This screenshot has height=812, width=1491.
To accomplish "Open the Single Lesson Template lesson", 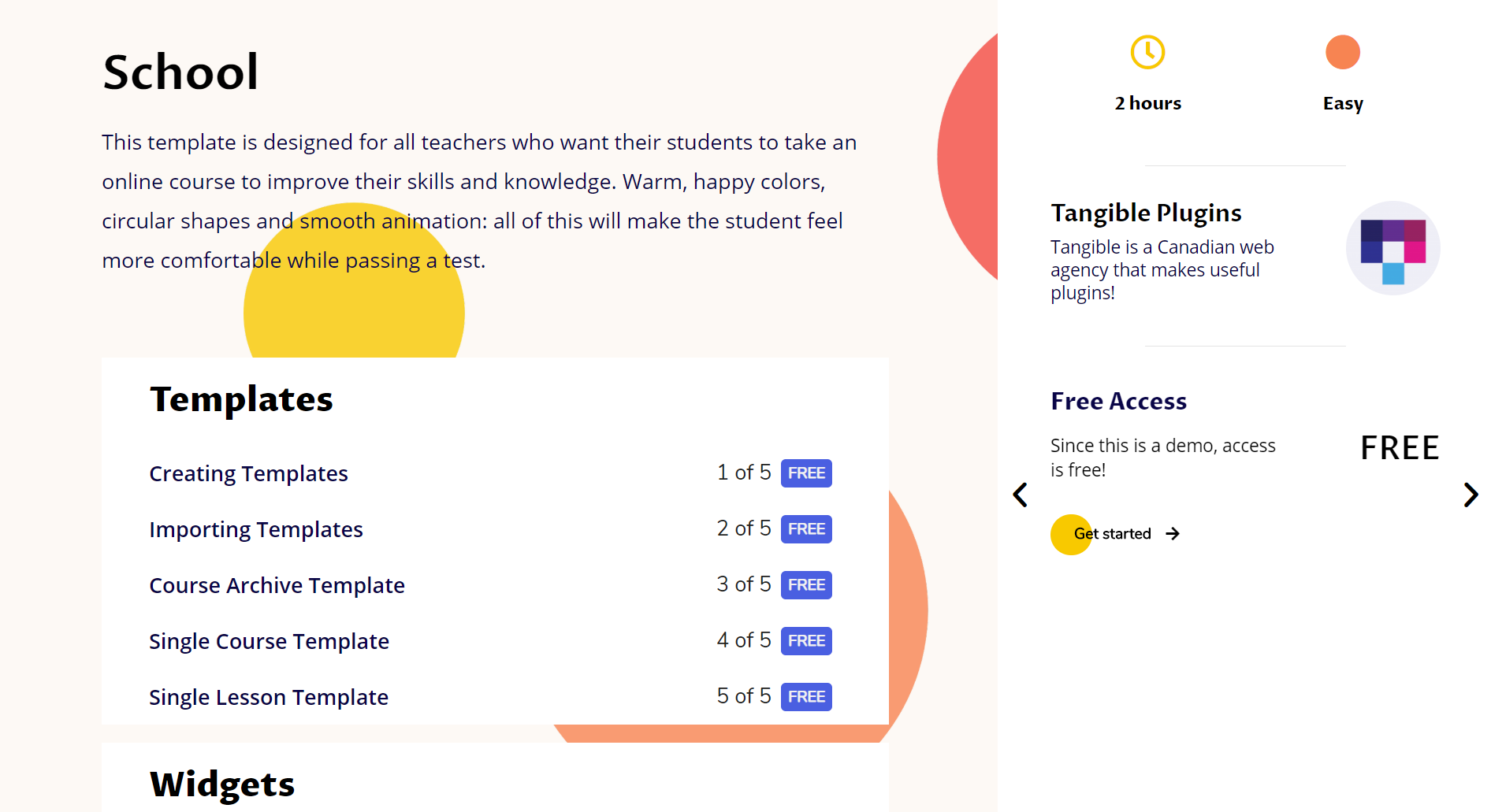I will pos(269,697).
